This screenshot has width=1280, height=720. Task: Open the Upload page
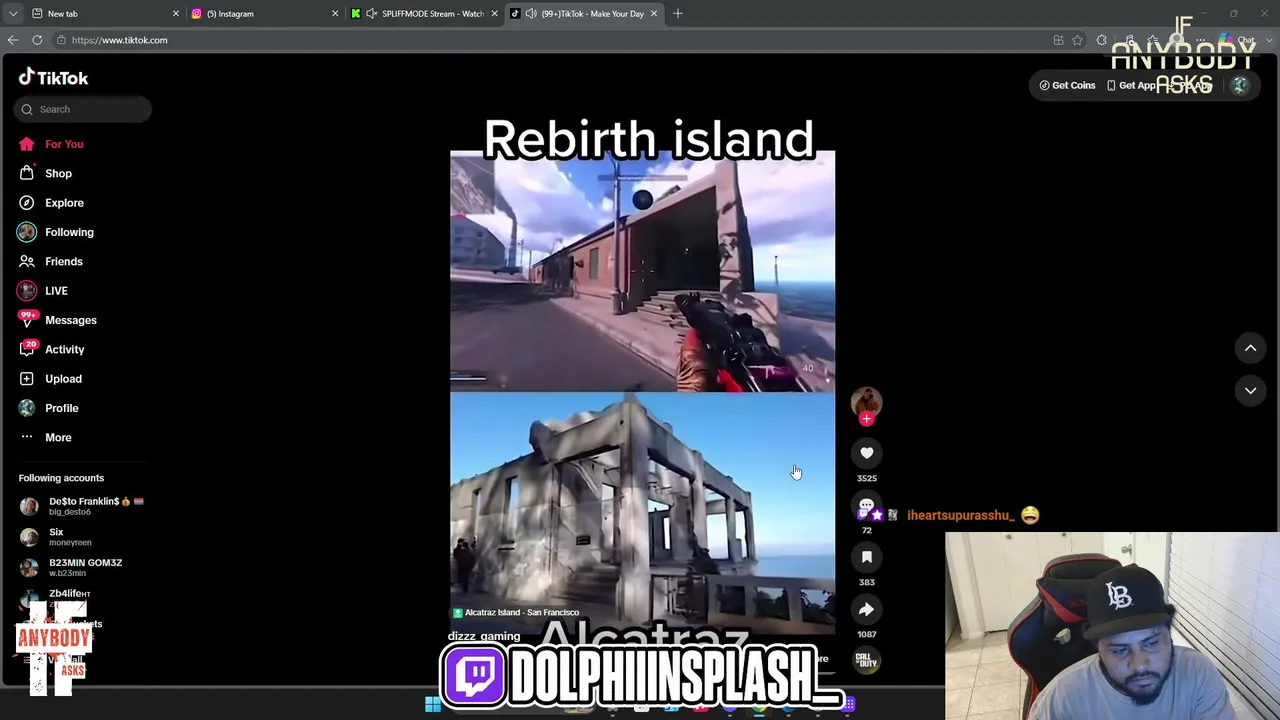point(63,379)
